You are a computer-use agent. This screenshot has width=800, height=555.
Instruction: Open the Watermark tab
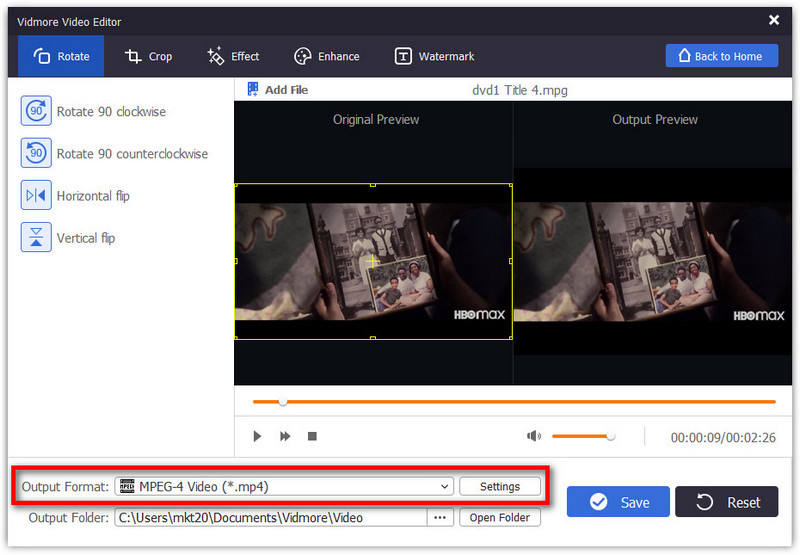[x=434, y=56]
